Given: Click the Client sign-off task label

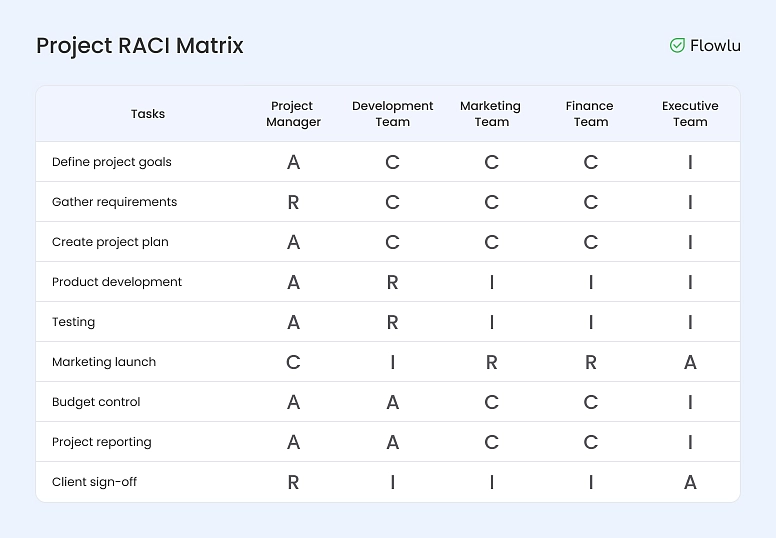Looking at the screenshot, I should [x=94, y=482].
